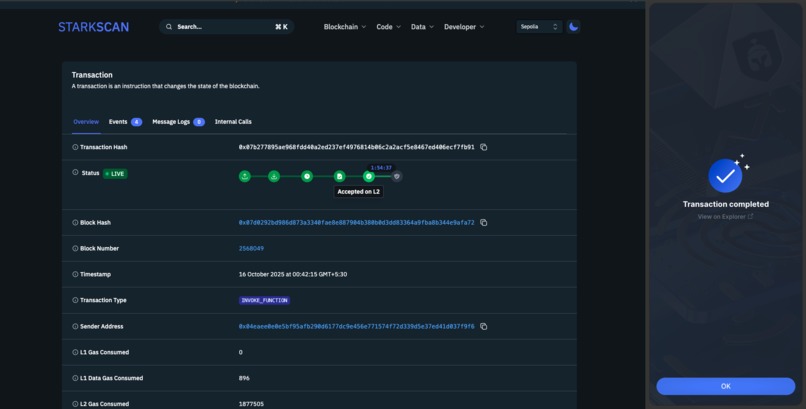Click the timestamp 16 October 2025 value
The width and height of the screenshot is (806, 409).
292,274
